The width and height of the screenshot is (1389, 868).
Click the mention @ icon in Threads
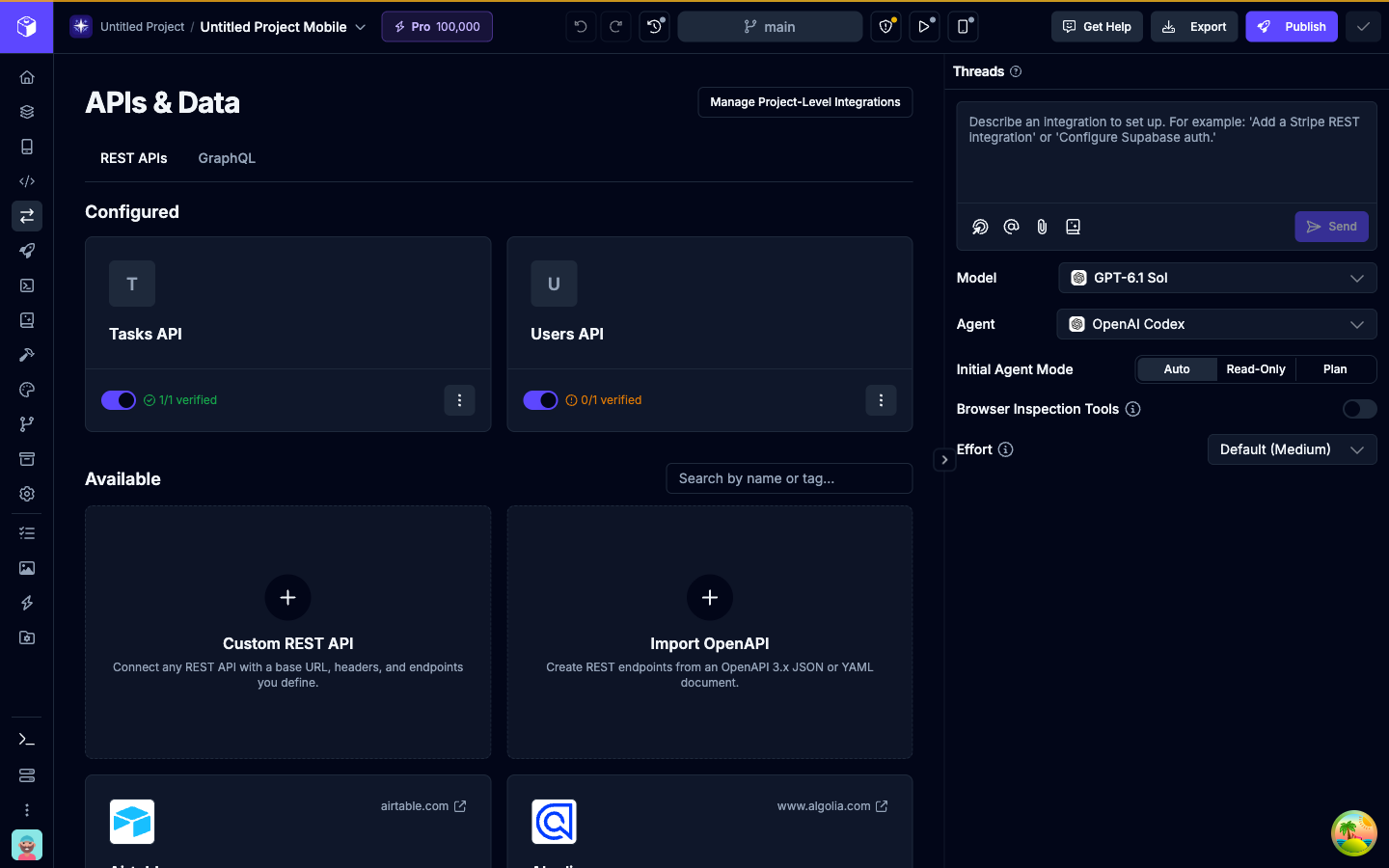[x=1011, y=227]
